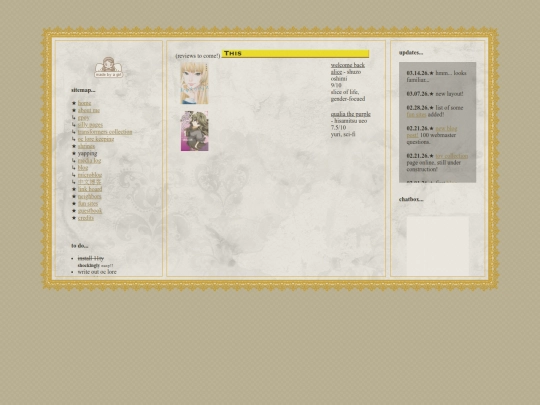
Task: Open the 'media log' link
Action: pyautogui.click(x=90, y=160)
